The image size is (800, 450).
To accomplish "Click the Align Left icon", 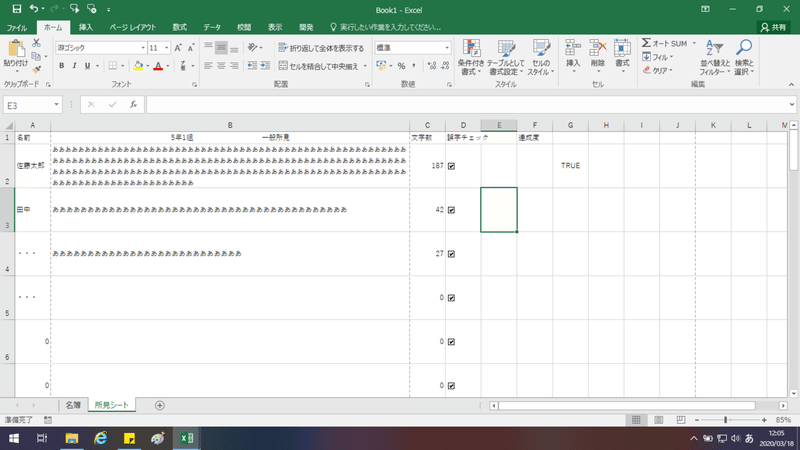I will click(208, 66).
